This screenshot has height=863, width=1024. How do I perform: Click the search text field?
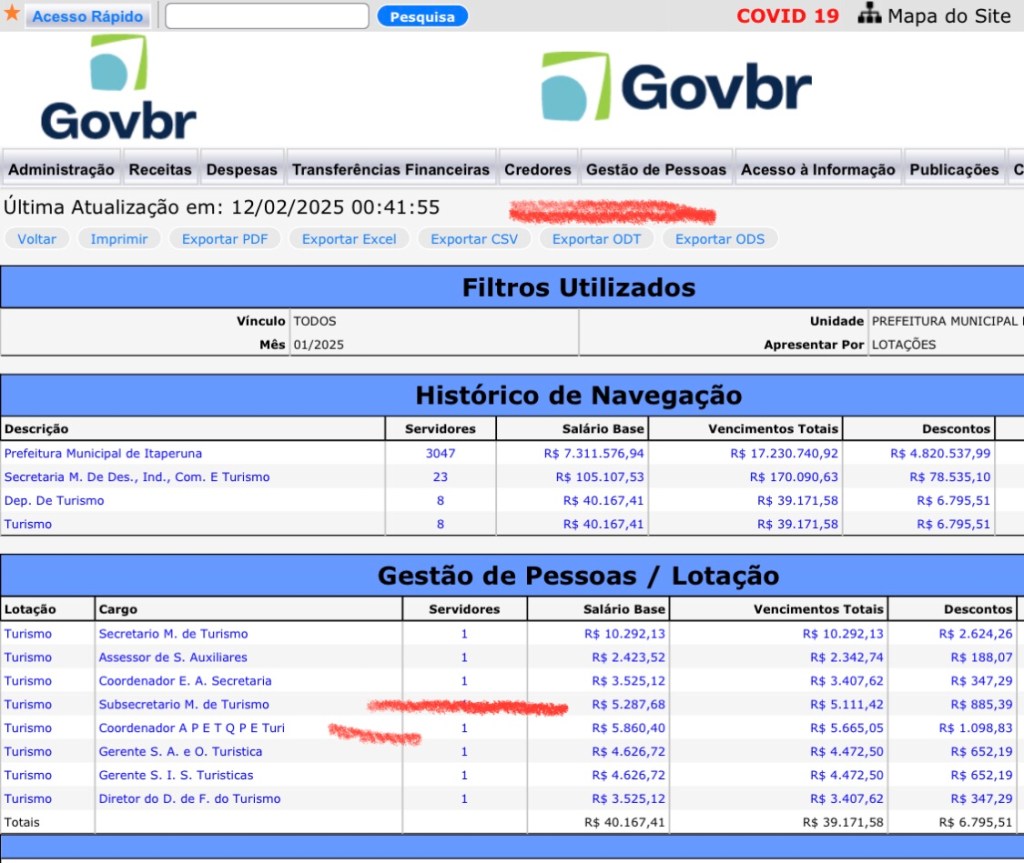[x=266, y=16]
